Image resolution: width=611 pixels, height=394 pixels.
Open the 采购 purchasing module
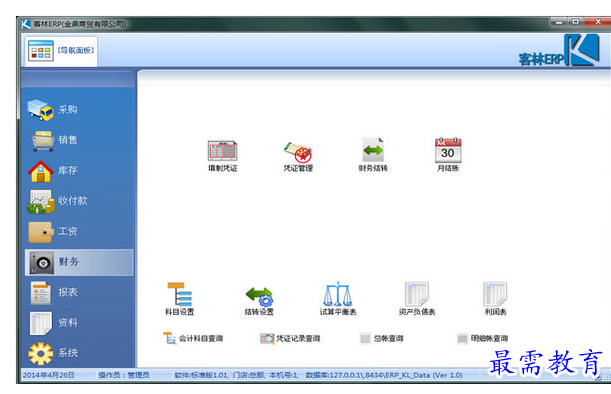point(53,110)
